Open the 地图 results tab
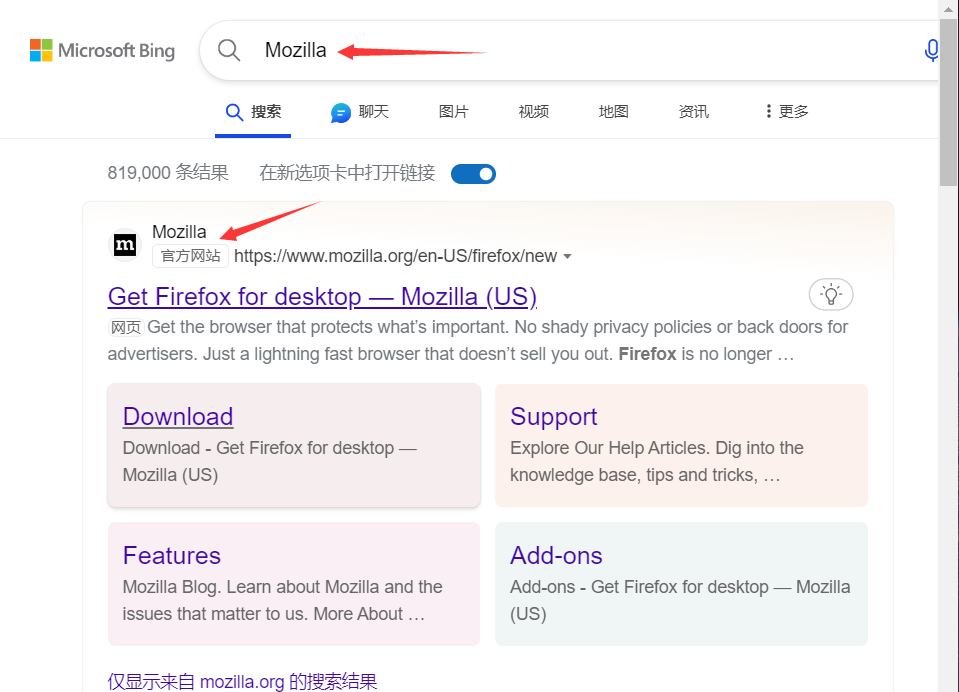Screen dimensions: 959x692 click(x=613, y=111)
